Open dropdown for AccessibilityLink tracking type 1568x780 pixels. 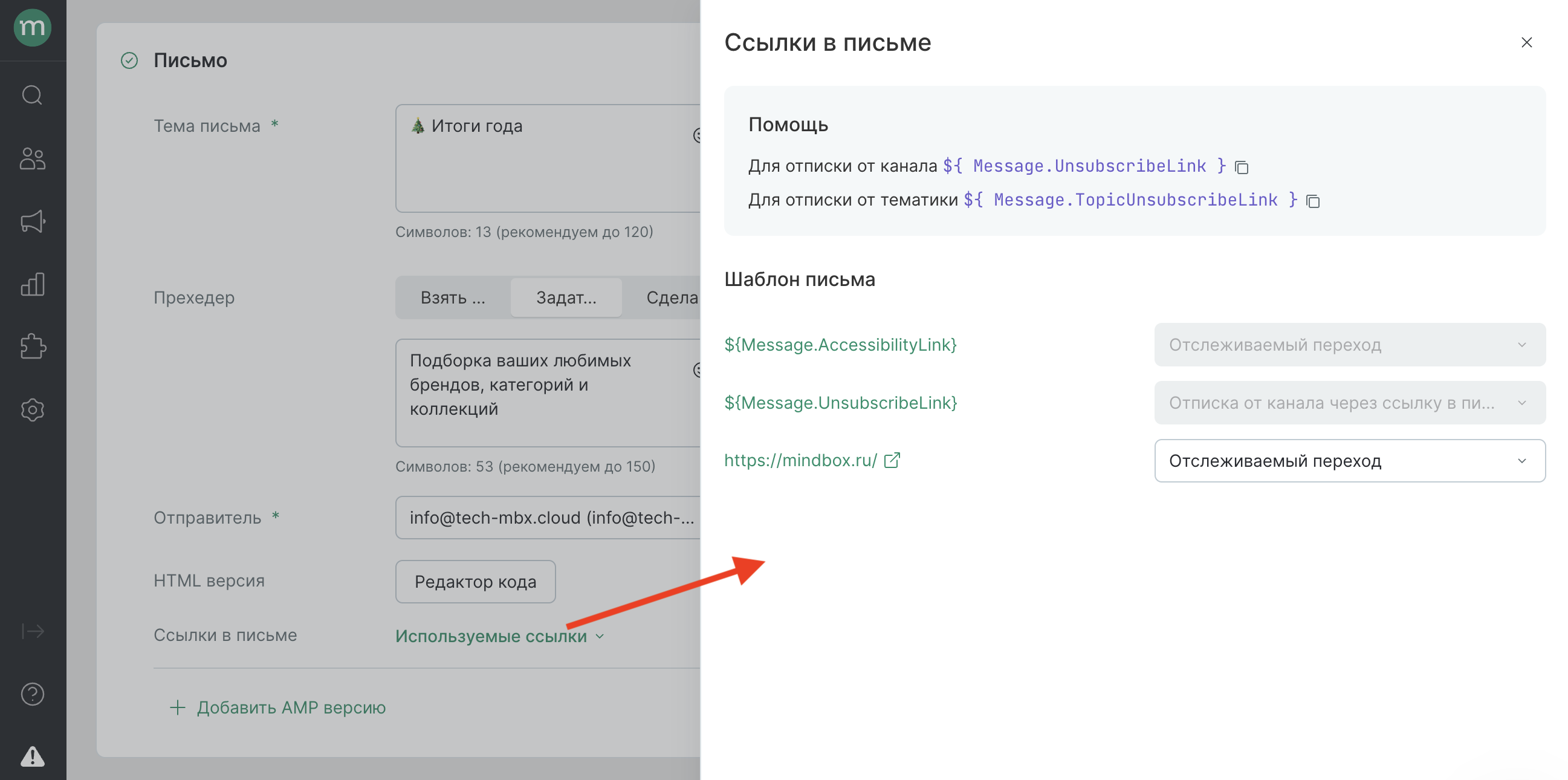click(x=1349, y=345)
